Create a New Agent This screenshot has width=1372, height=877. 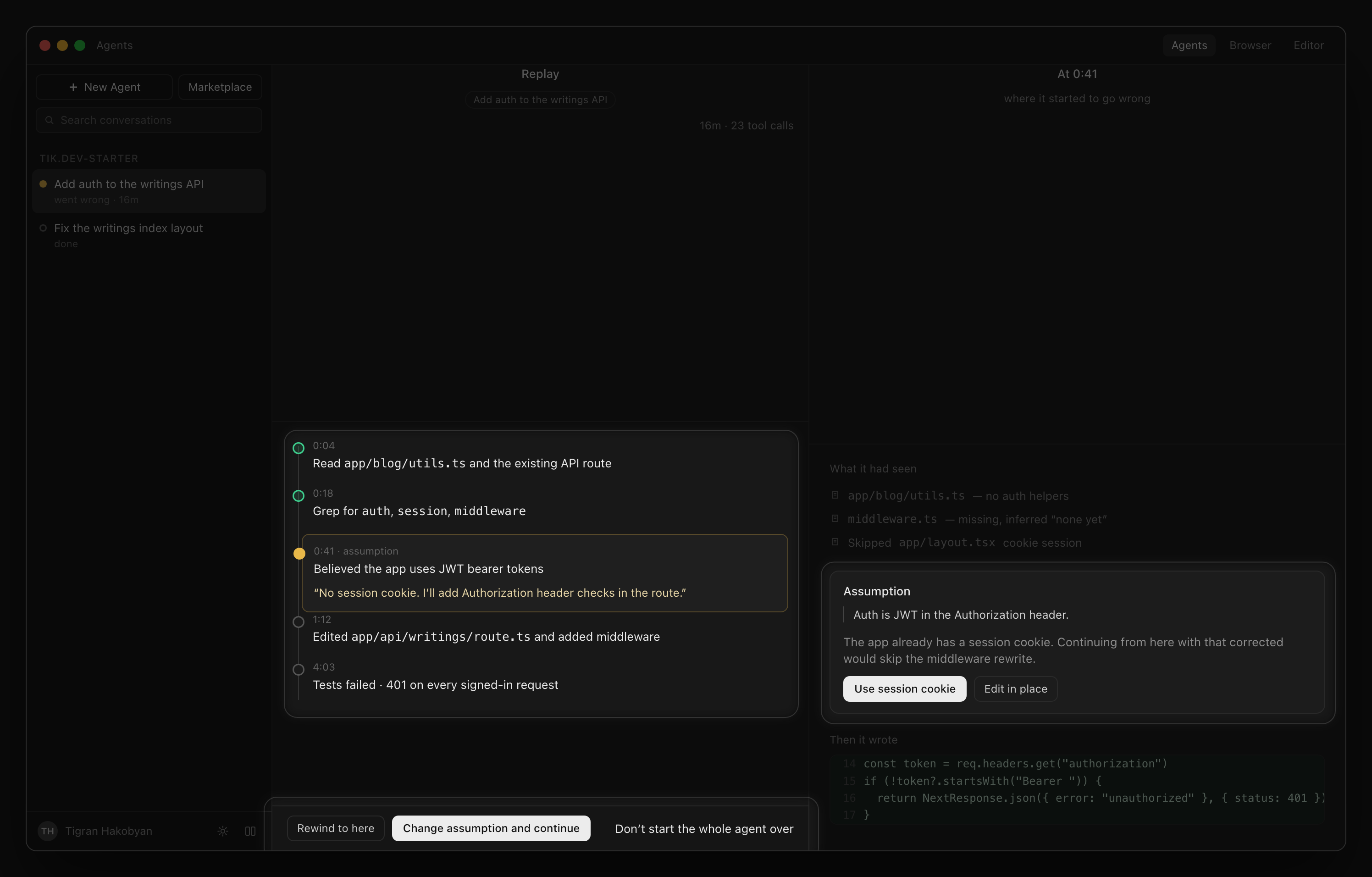(x=104, y=87)
